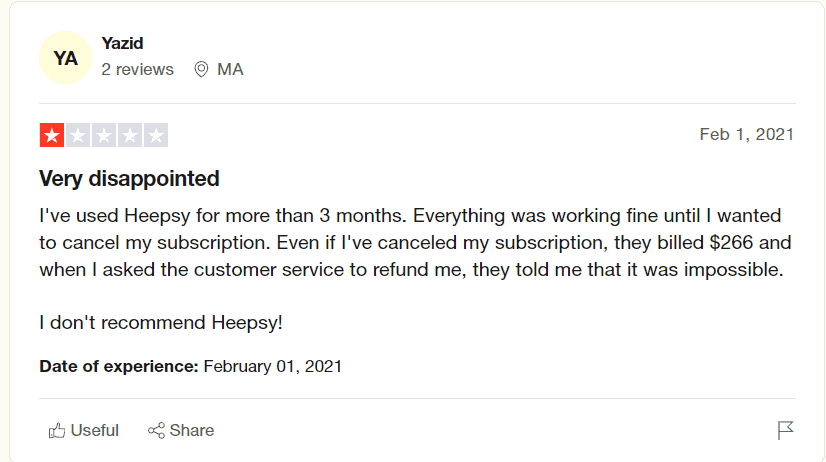Click the thumbs-up Useful icon

(57, 430)
